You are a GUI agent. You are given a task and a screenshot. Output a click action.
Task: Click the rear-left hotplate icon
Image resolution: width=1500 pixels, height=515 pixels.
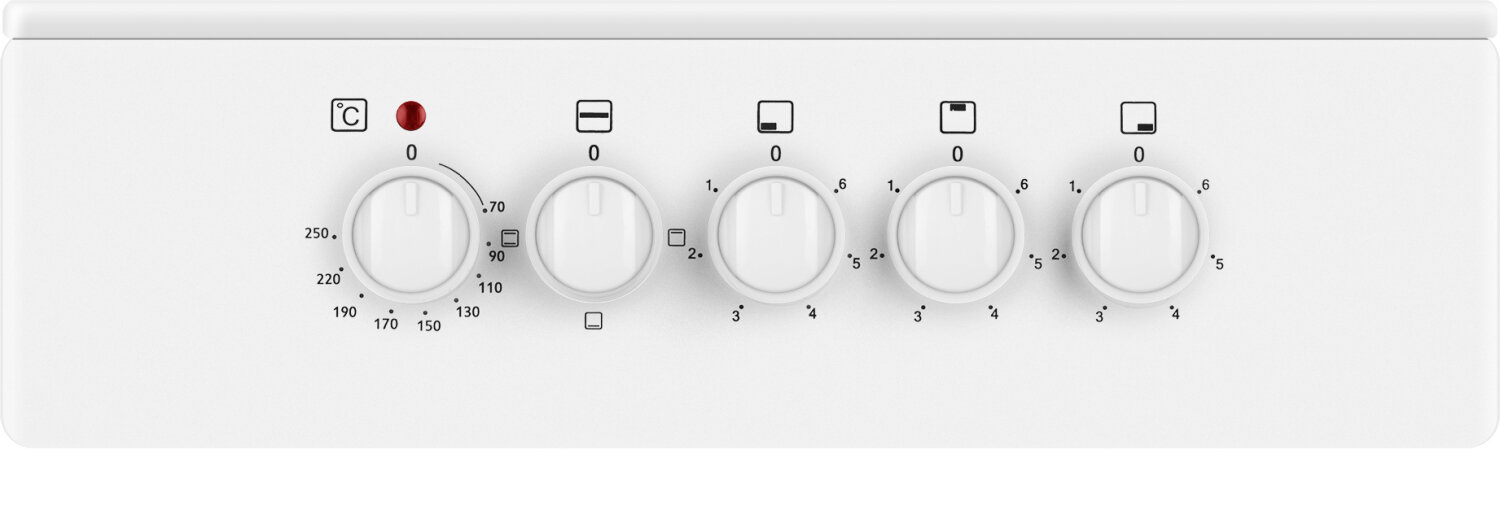coord(957,116)
